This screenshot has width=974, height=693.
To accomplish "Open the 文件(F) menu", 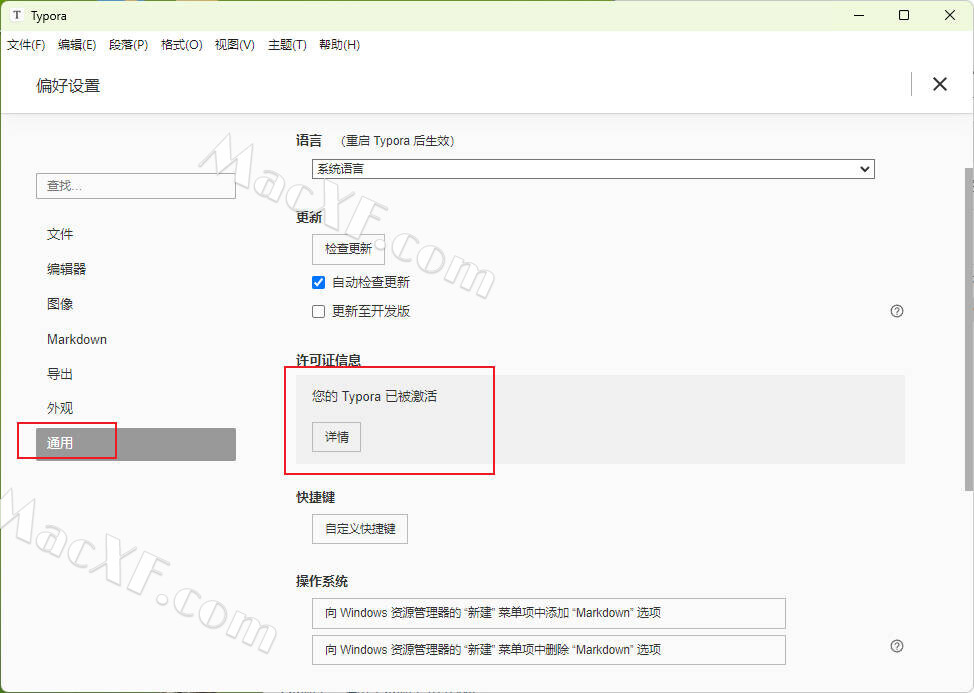I will pyautogui.click(x=26, y=45).
